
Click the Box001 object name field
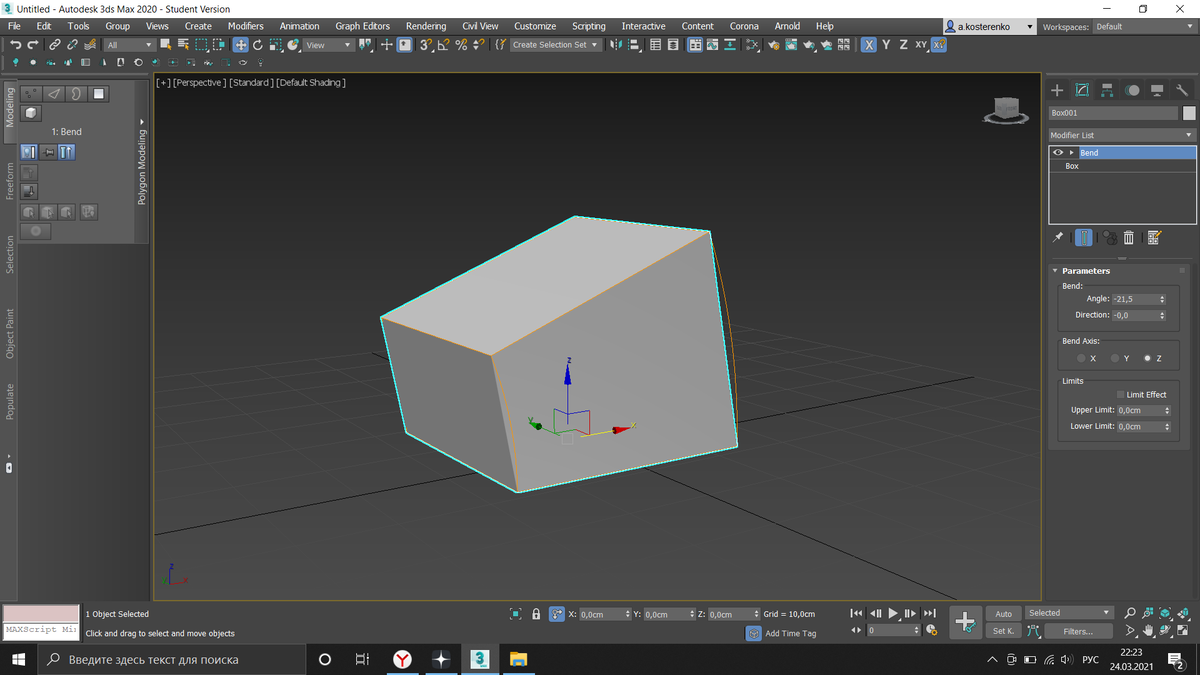click(1113, 113)
